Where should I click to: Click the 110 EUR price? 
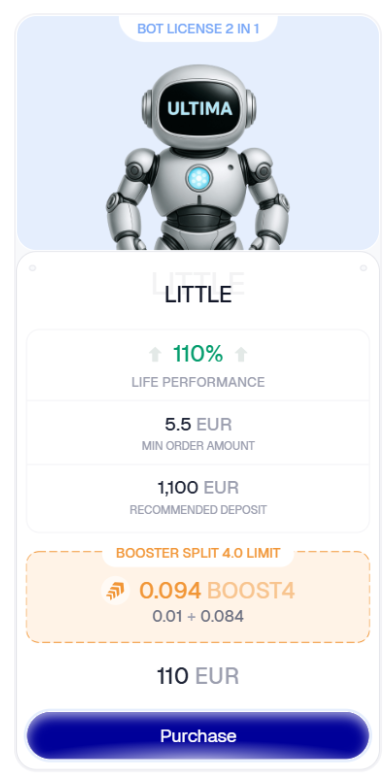click(198, 676)
